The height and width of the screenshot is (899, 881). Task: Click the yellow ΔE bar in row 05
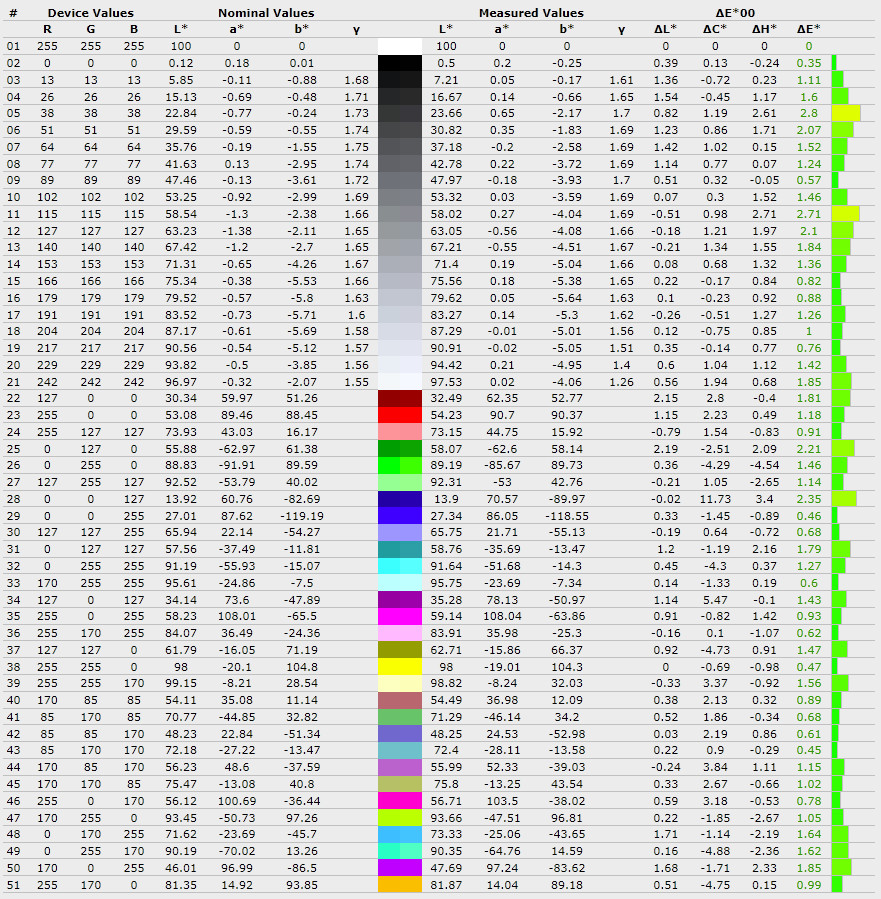pos(845,113)
